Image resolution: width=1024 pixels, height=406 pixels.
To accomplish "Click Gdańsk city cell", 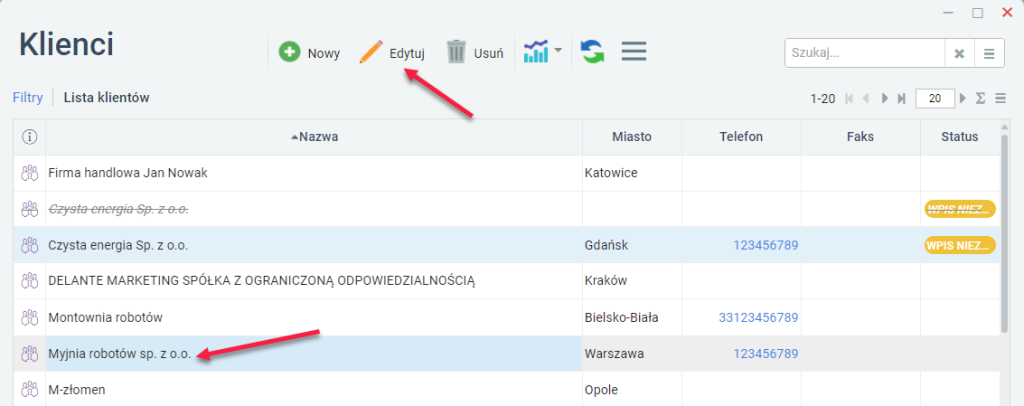I will [x=632, y=245].
